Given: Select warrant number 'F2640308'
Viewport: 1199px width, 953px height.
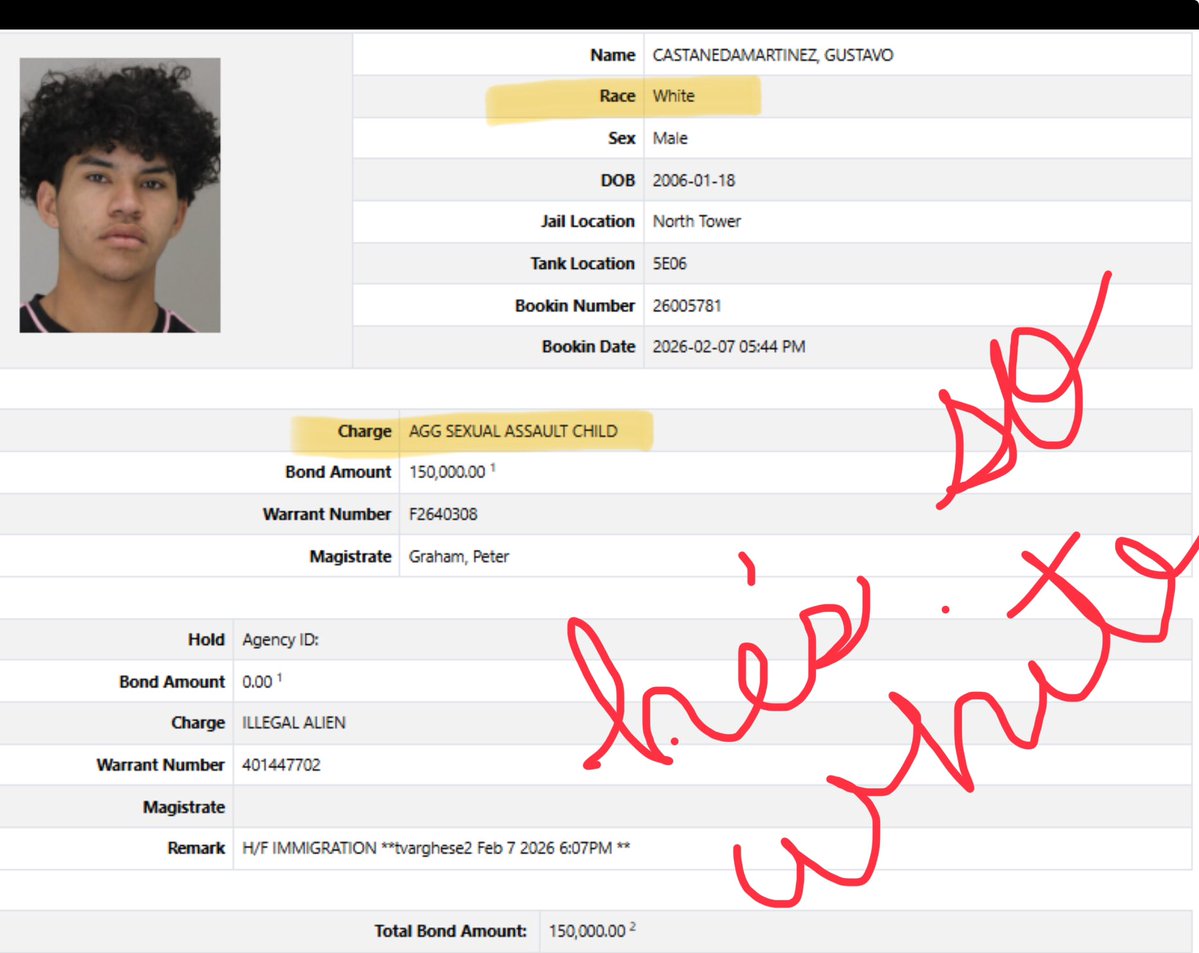Looking at the screenshot, I should coord(443,515).
